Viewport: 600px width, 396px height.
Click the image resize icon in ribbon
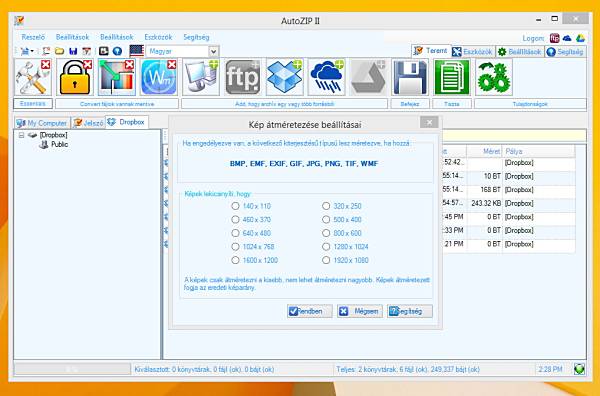point(117,77)
